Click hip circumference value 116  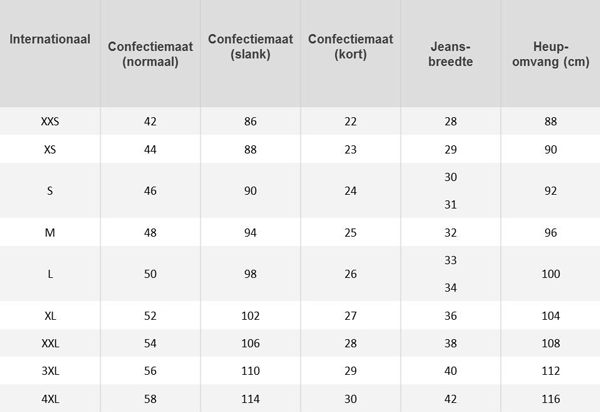tap(551, 399)
